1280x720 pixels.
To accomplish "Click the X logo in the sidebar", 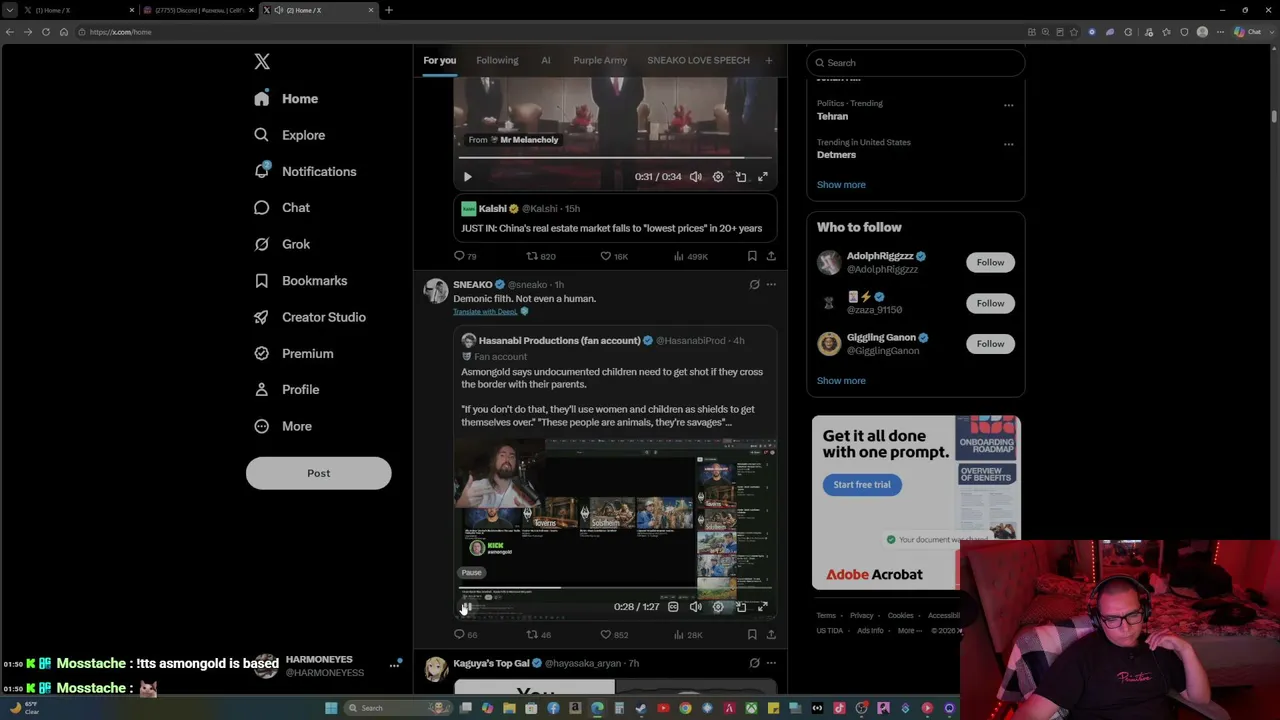I will (262, 62).
